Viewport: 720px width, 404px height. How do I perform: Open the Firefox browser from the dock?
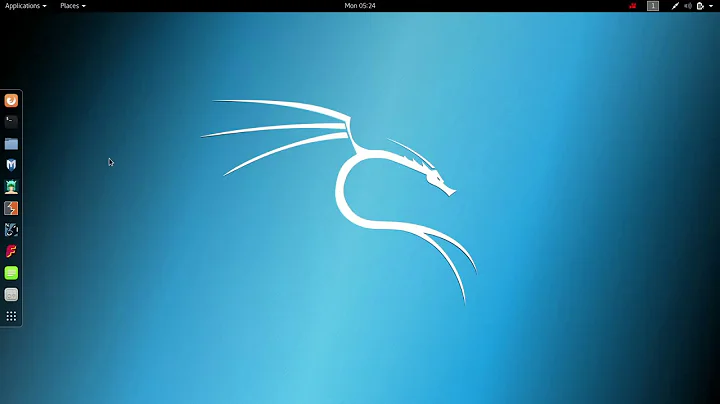click(x=11, y=100)
